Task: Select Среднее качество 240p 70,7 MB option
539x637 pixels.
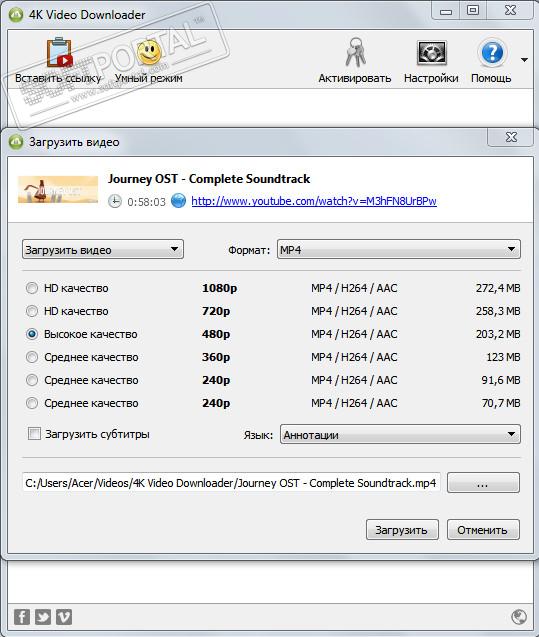Action: coord(32,403)
